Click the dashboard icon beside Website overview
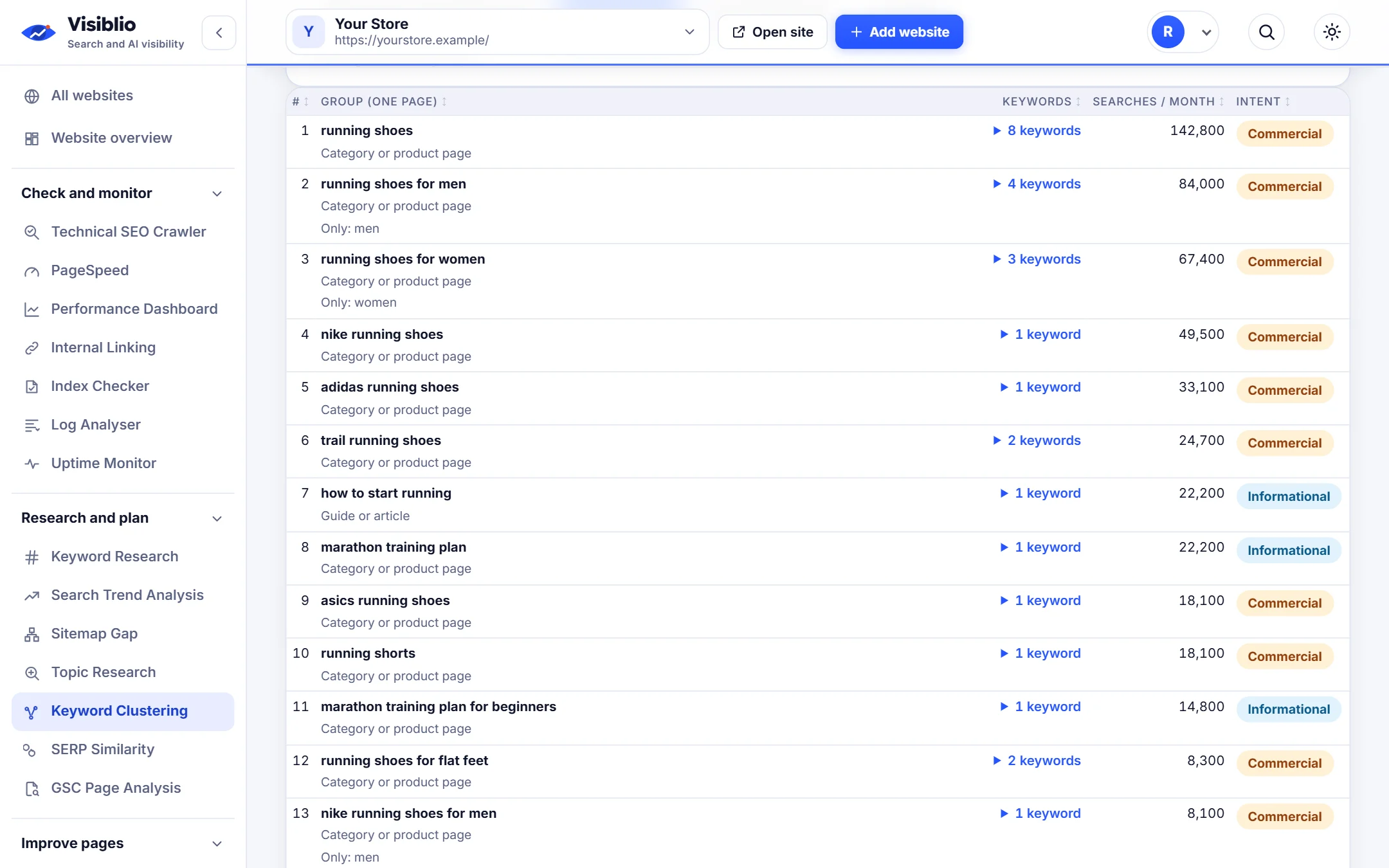Screen dimensions: 1389x868 32,138
